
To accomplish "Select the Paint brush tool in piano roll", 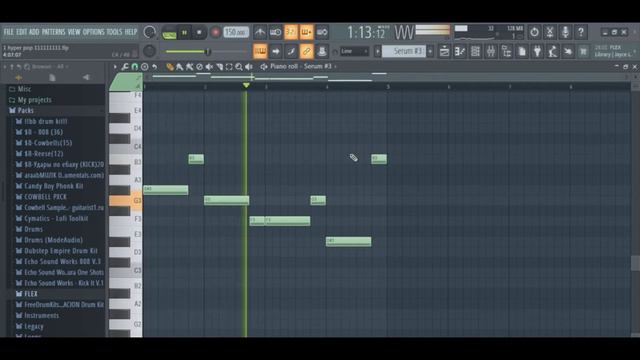I will click(180, 67).
